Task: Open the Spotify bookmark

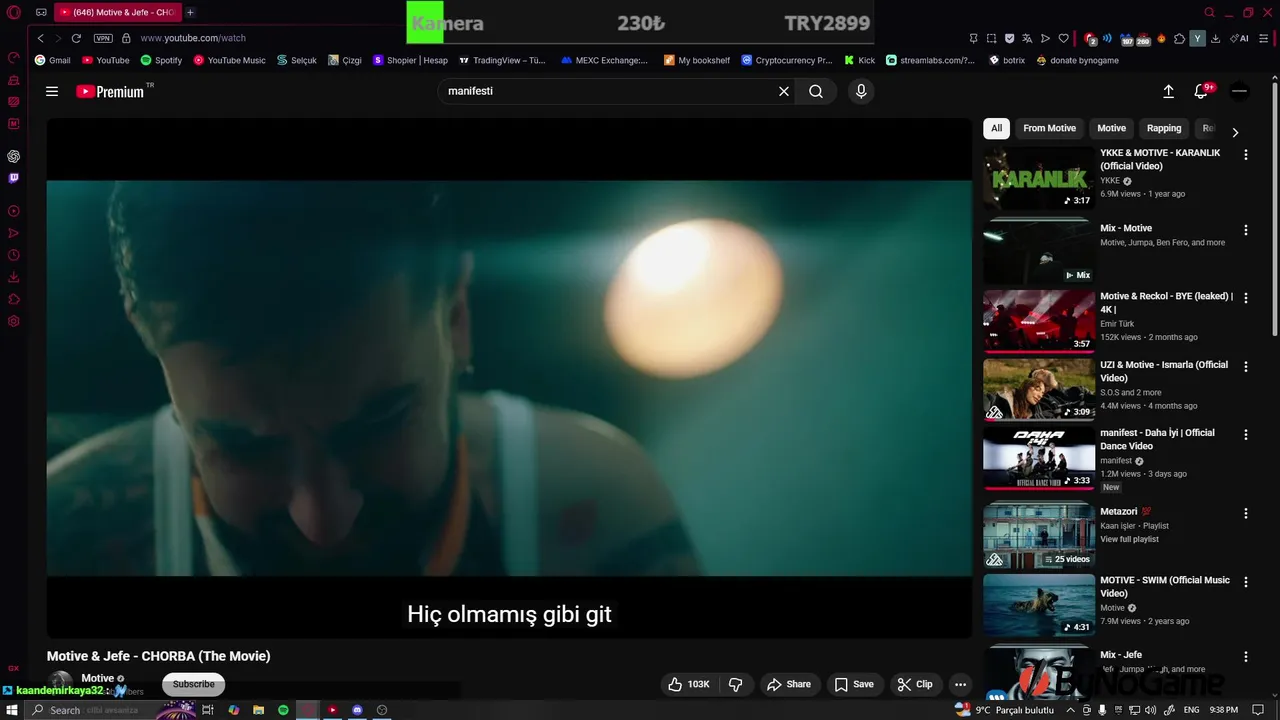Action: [161, 60]
